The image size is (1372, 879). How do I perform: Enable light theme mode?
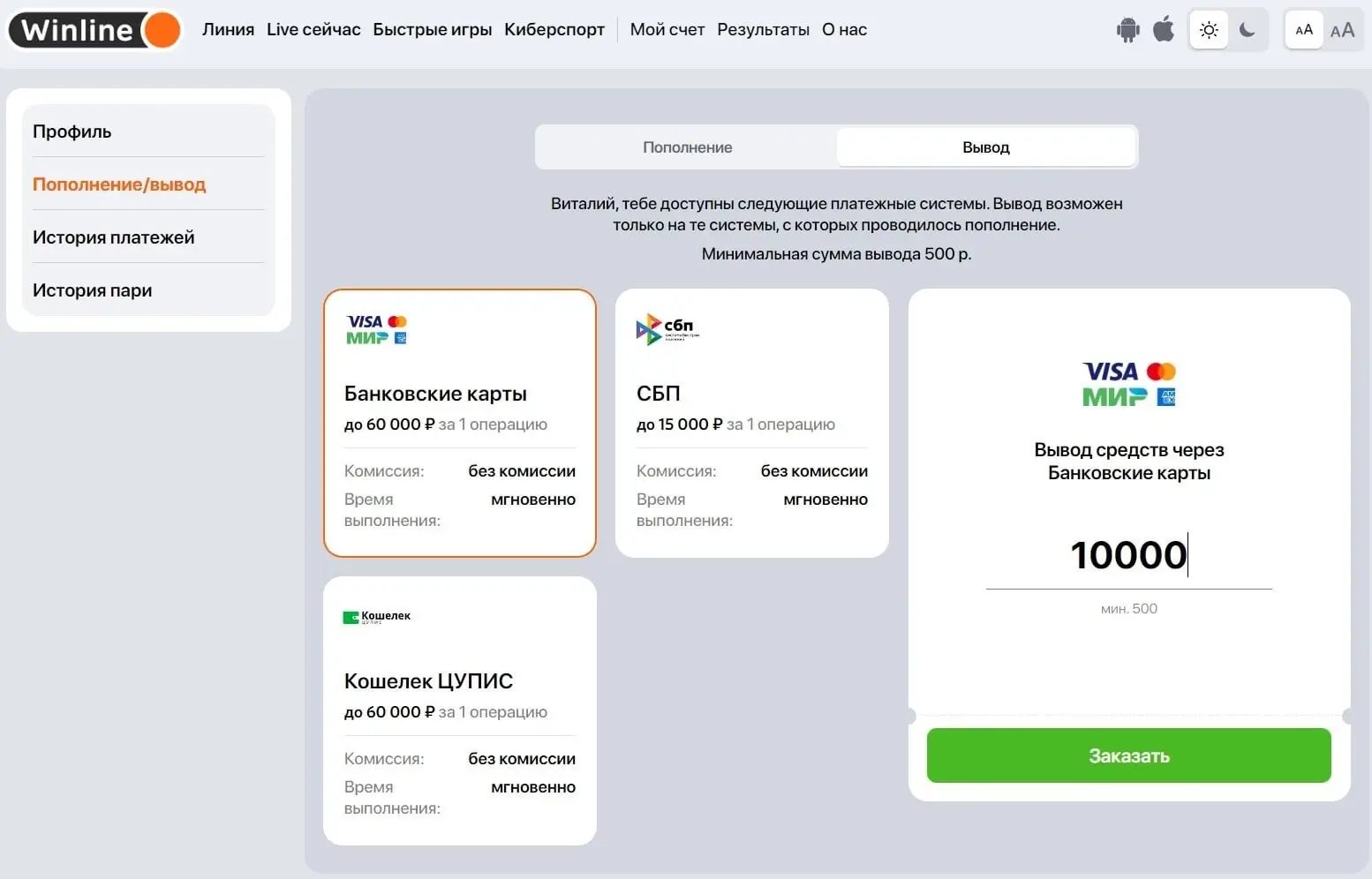coord(1208,29)
